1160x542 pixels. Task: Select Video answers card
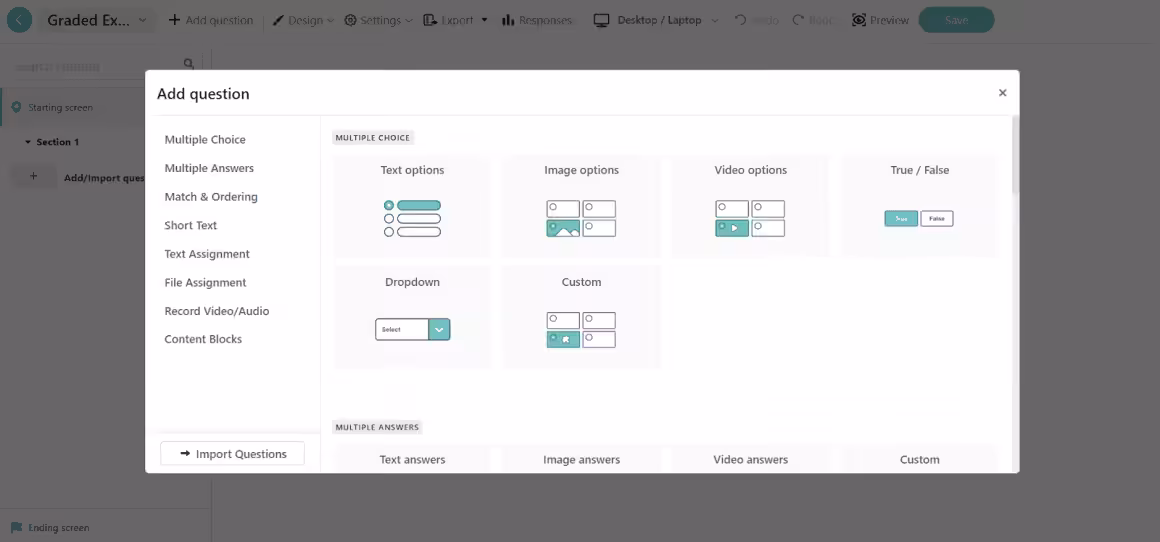[x=749, y=459]
